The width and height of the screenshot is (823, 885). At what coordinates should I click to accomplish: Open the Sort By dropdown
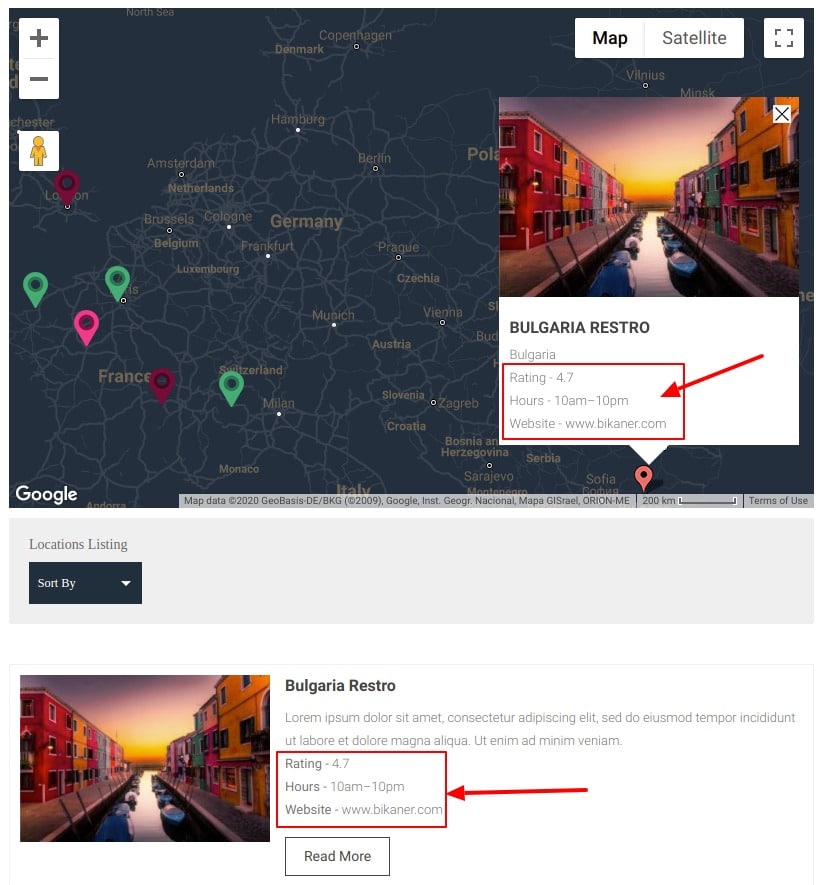[85, 582]
